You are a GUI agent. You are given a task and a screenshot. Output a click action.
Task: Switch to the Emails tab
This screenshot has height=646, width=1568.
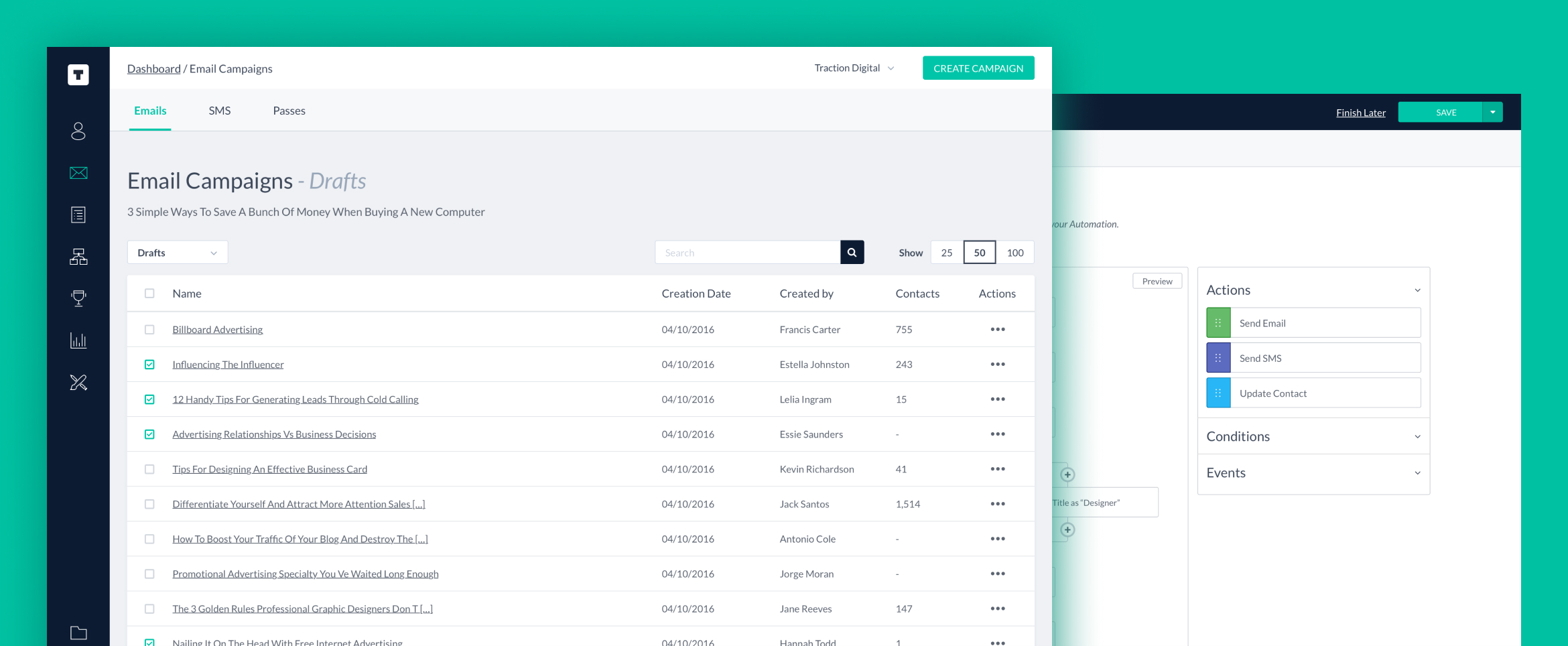pos(150,111)
